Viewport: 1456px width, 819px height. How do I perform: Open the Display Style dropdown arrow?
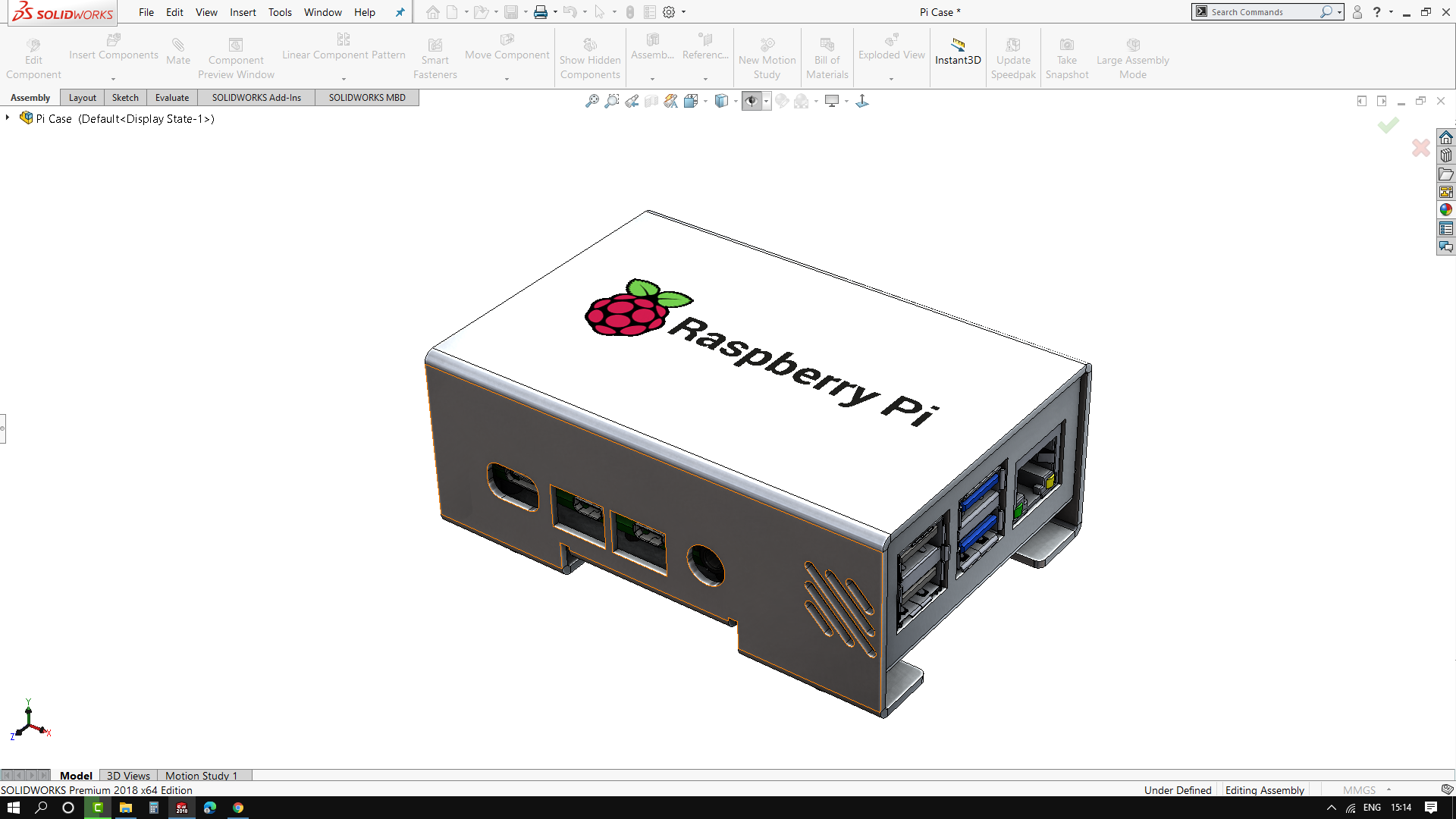[736, 101]
